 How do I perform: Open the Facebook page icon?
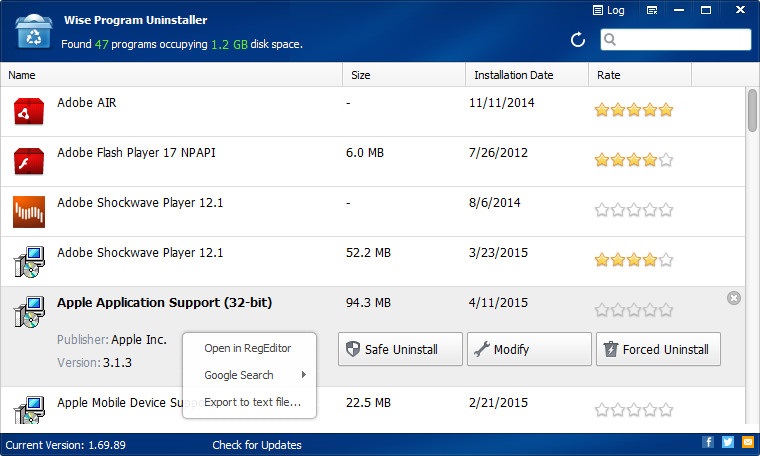click(708, 442)
